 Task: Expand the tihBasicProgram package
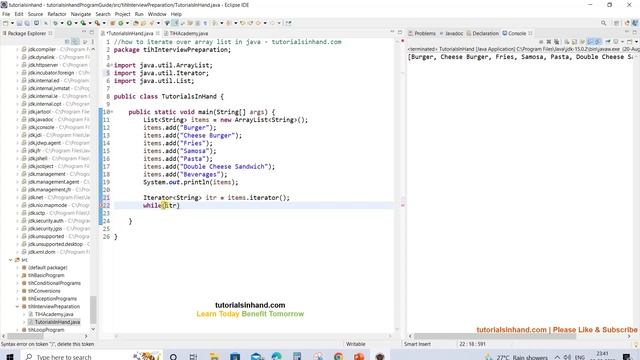point(18,276)
